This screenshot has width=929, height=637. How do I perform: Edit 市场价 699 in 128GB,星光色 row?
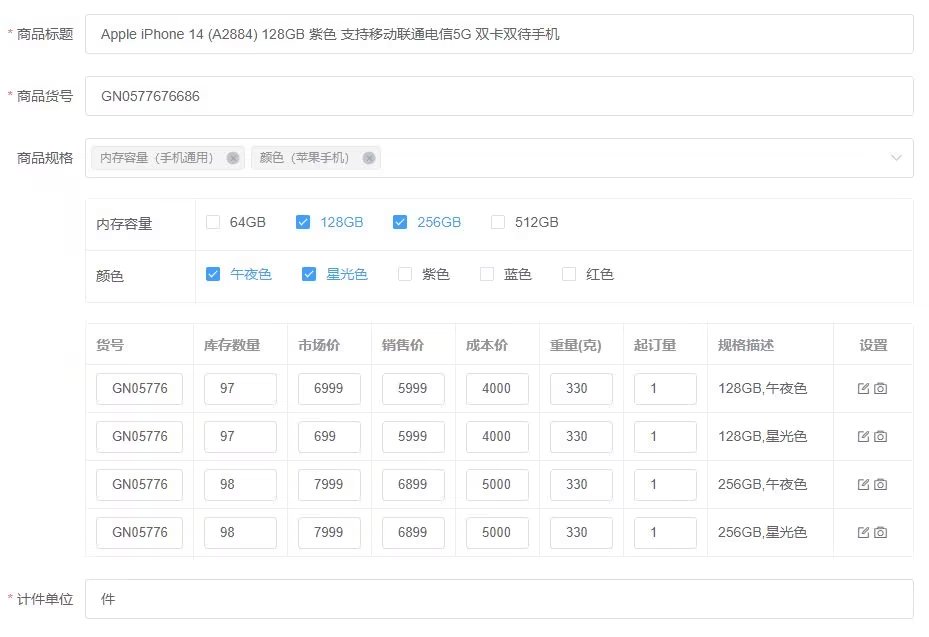329,437
